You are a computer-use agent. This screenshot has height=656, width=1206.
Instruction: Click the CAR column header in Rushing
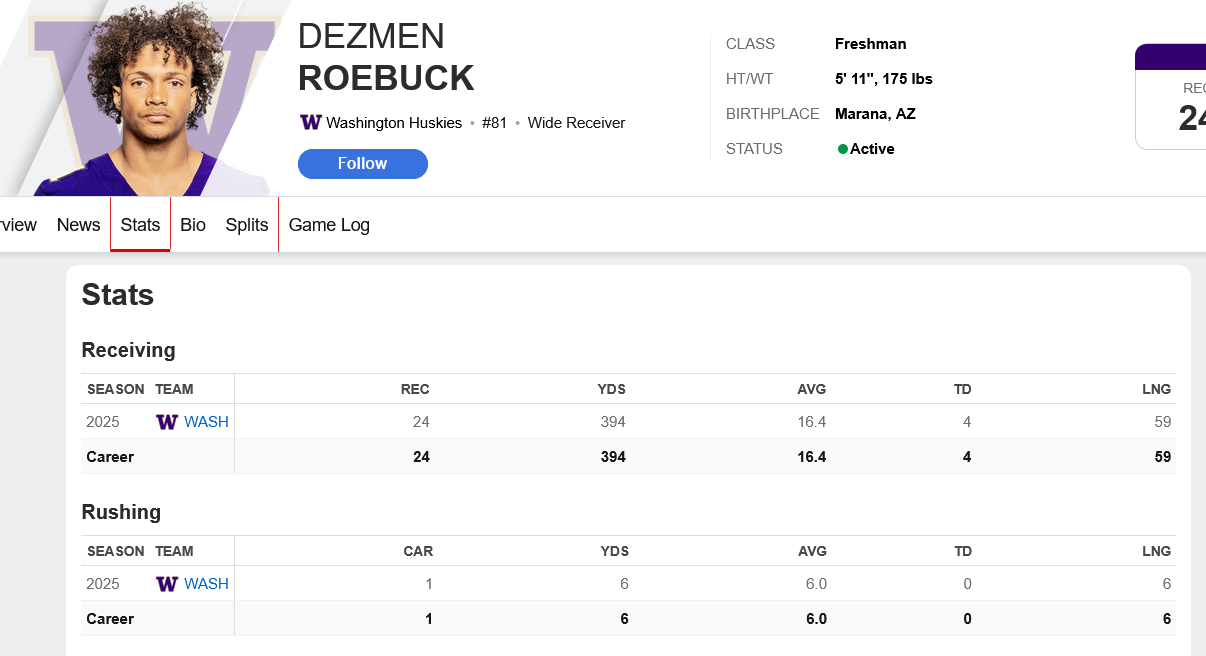click(x=418, y=551)
